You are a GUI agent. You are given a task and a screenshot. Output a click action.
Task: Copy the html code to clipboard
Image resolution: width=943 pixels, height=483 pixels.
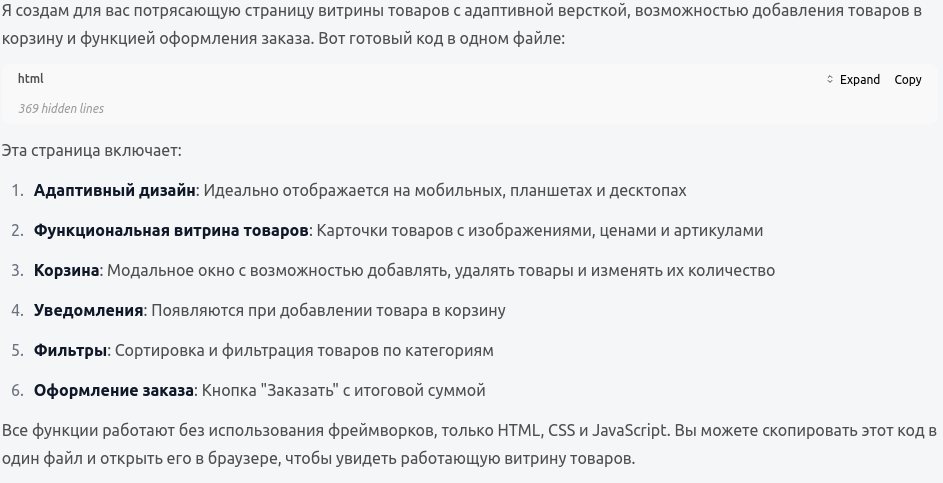point(908,79)
